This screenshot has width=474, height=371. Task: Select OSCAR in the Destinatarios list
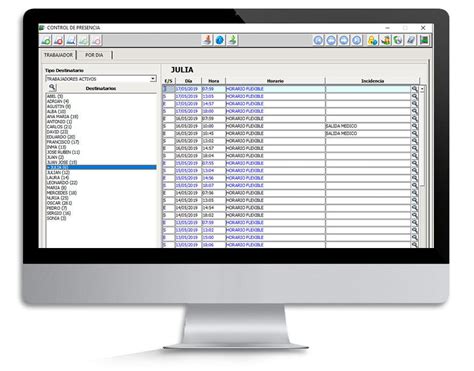coord(59,203)
